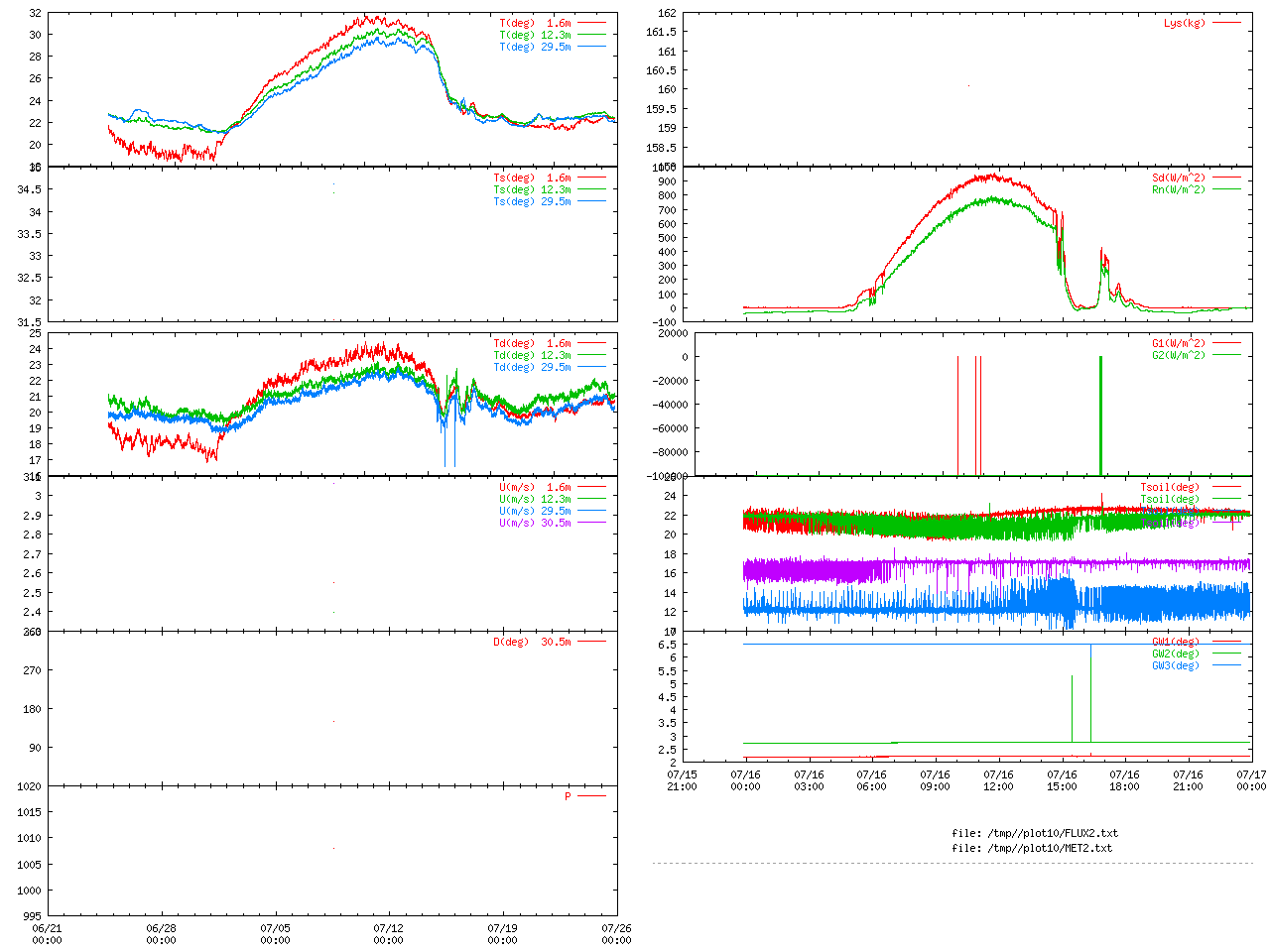Click the green 'T(deg) 12.3m' legend label

tap(536, 35)
